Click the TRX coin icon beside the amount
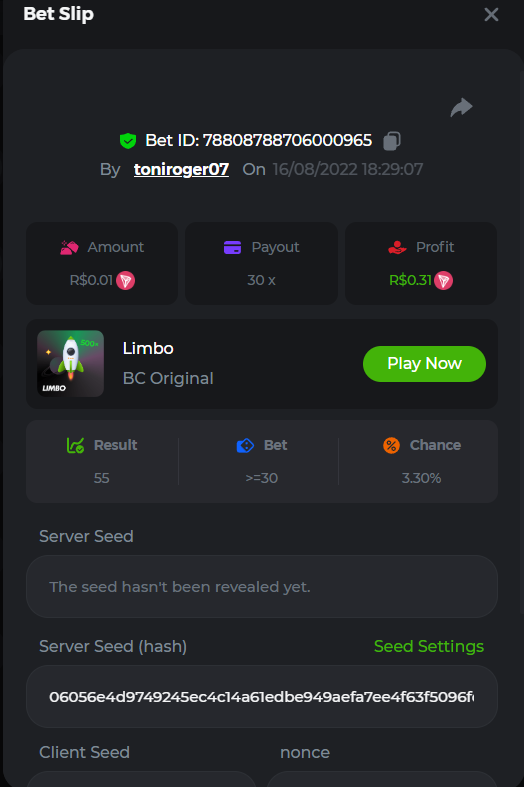Image resolution: width=524 pixels, height=787 pixels. [125, 280]
